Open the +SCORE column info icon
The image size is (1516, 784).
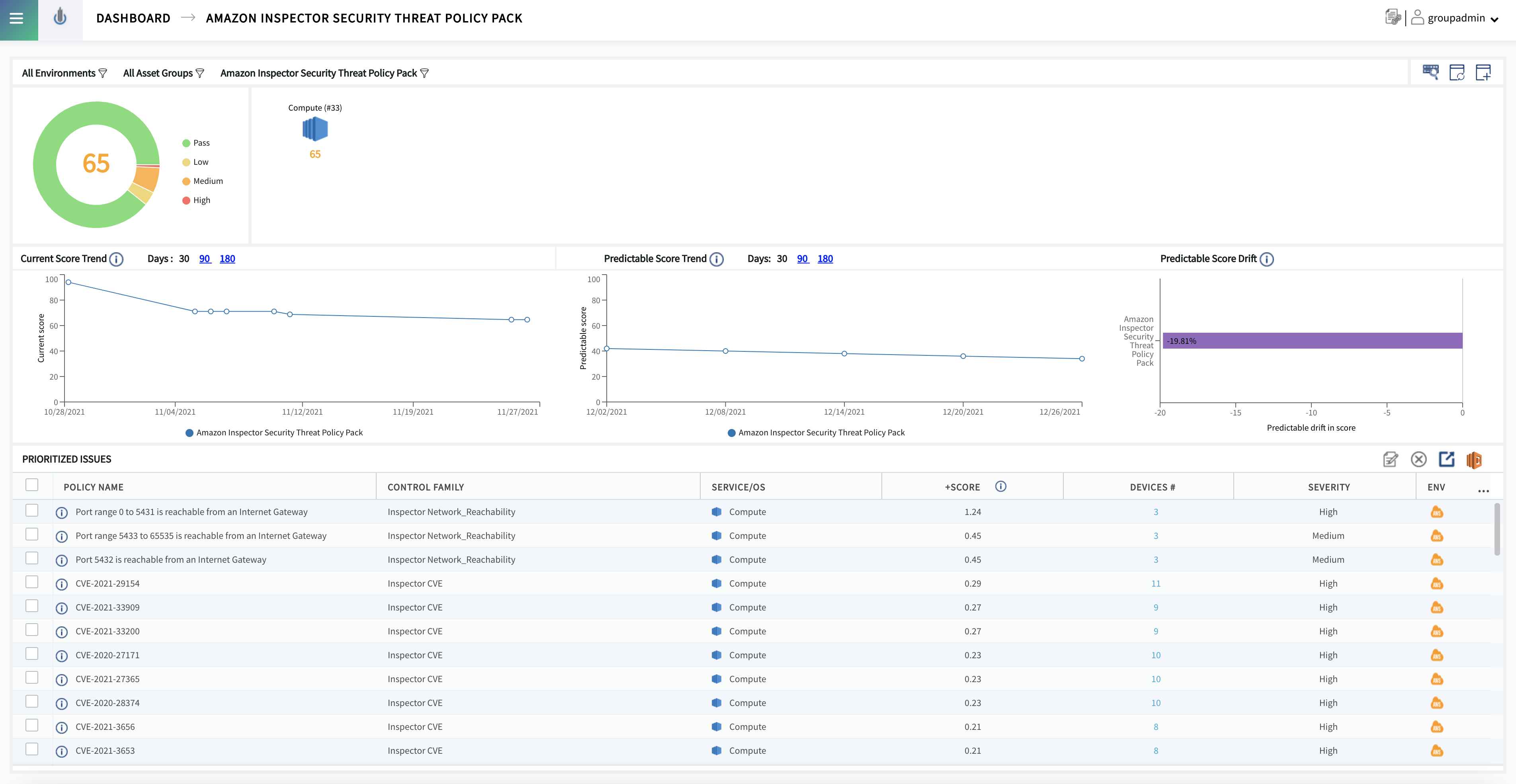(1000, 486)
